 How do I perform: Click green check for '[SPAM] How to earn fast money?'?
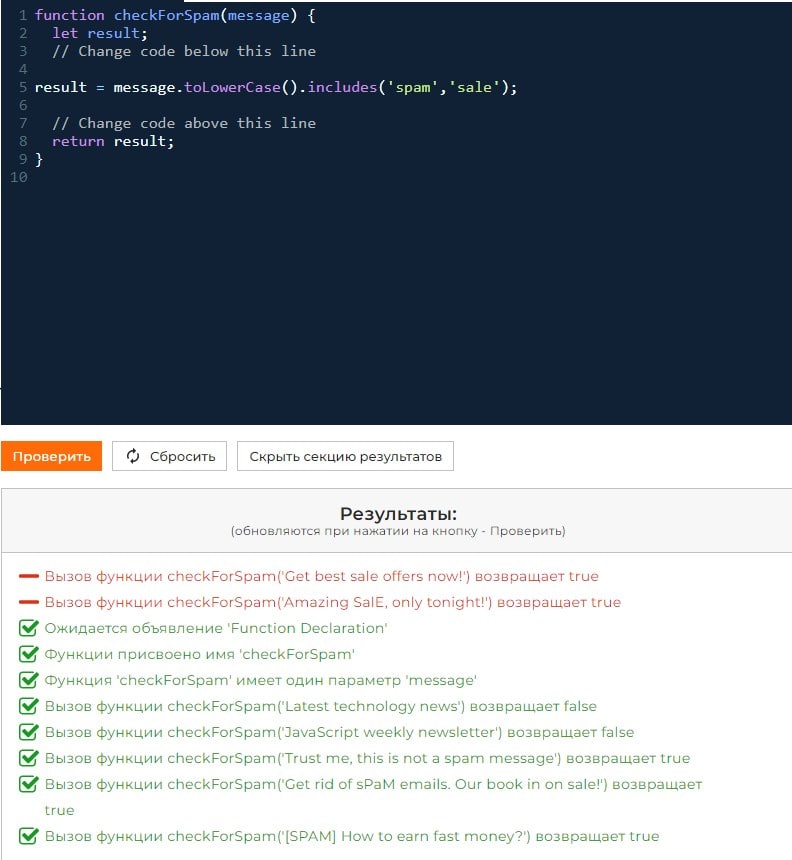pos(29,836)
